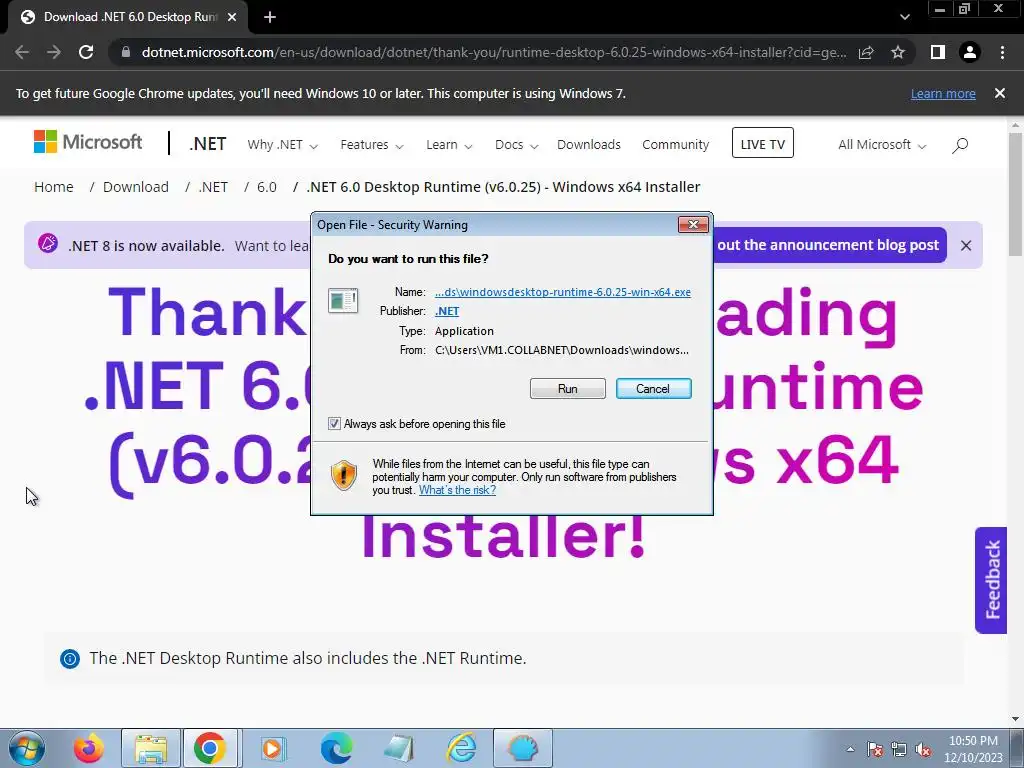Expand the All Microsoft dropdown
Image resolution: width=1024 pixels, height=768 pixels.
[x=882, y=145]
